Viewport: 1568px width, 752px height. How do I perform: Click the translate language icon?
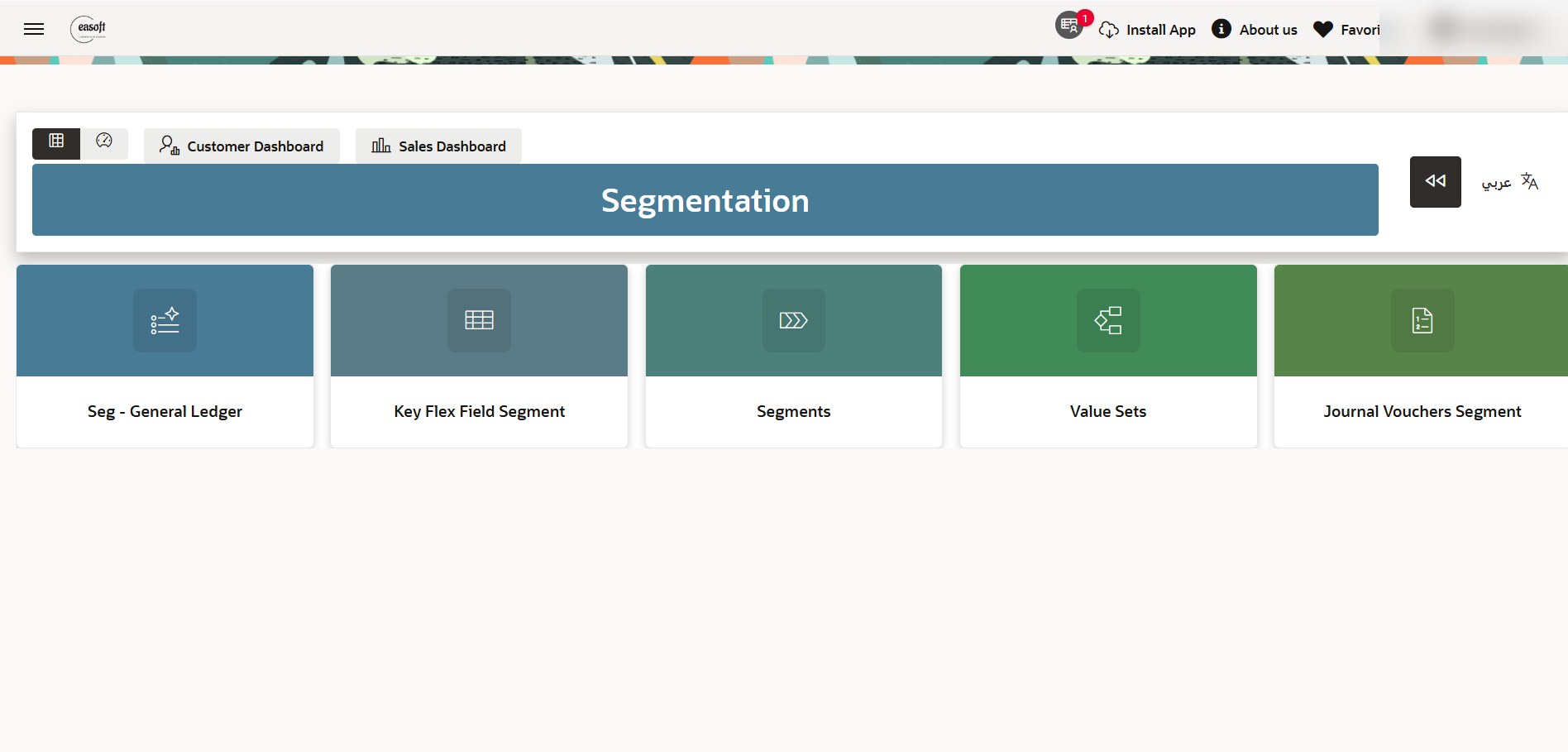click(x=1530, y=182)
